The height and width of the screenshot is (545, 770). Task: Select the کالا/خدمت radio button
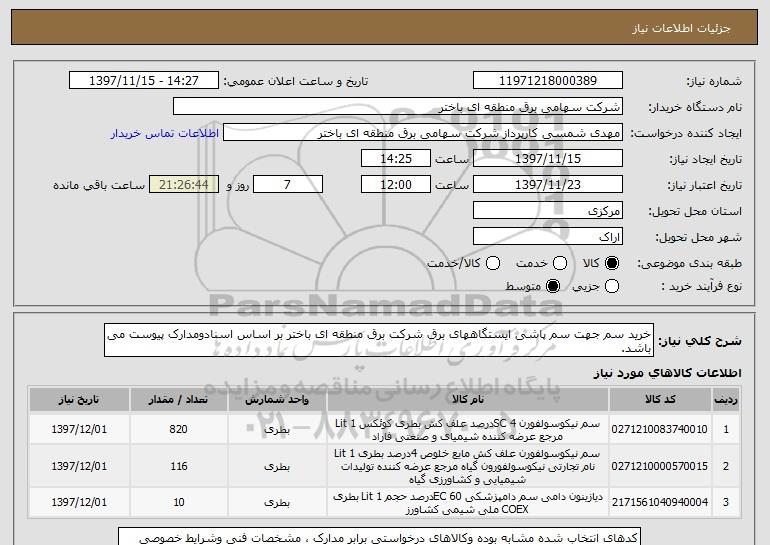pyautogui.click(x=493, y=263)
